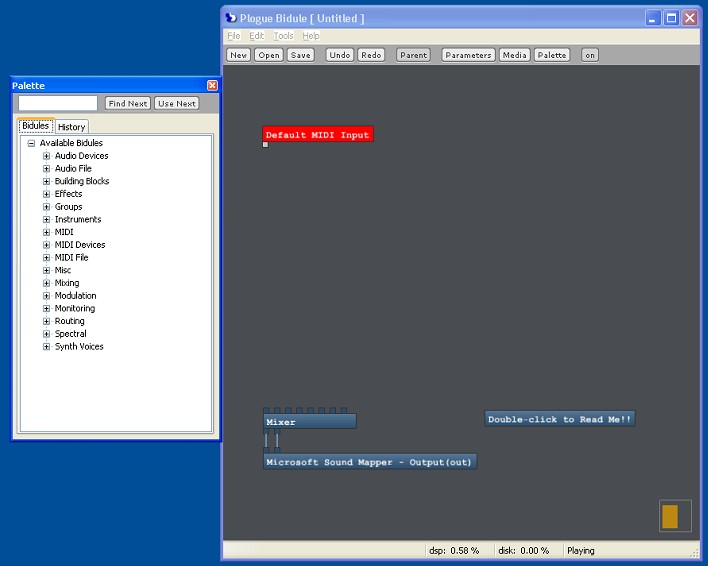
Task: Click the Redo button
Action: coord(371,55)
